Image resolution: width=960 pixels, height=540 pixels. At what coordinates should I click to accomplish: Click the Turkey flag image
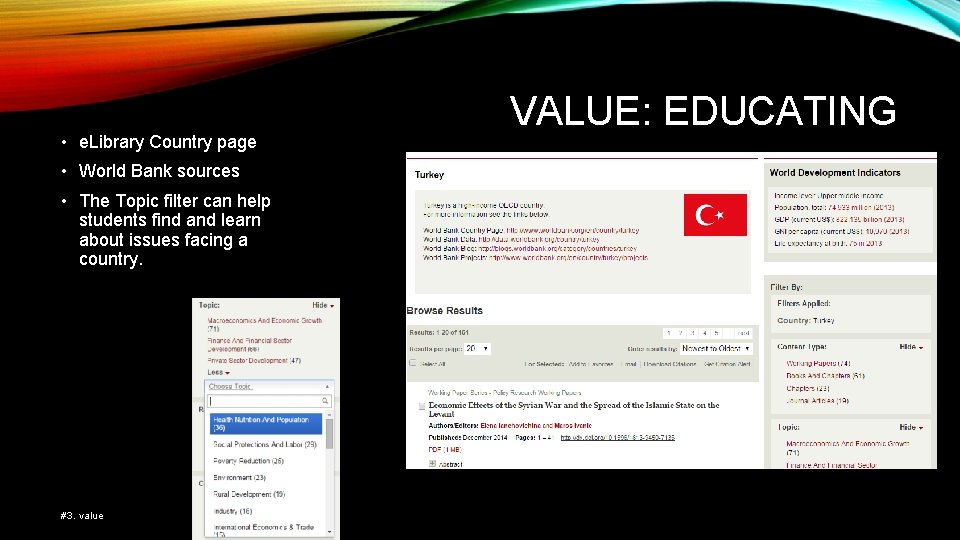715,215
